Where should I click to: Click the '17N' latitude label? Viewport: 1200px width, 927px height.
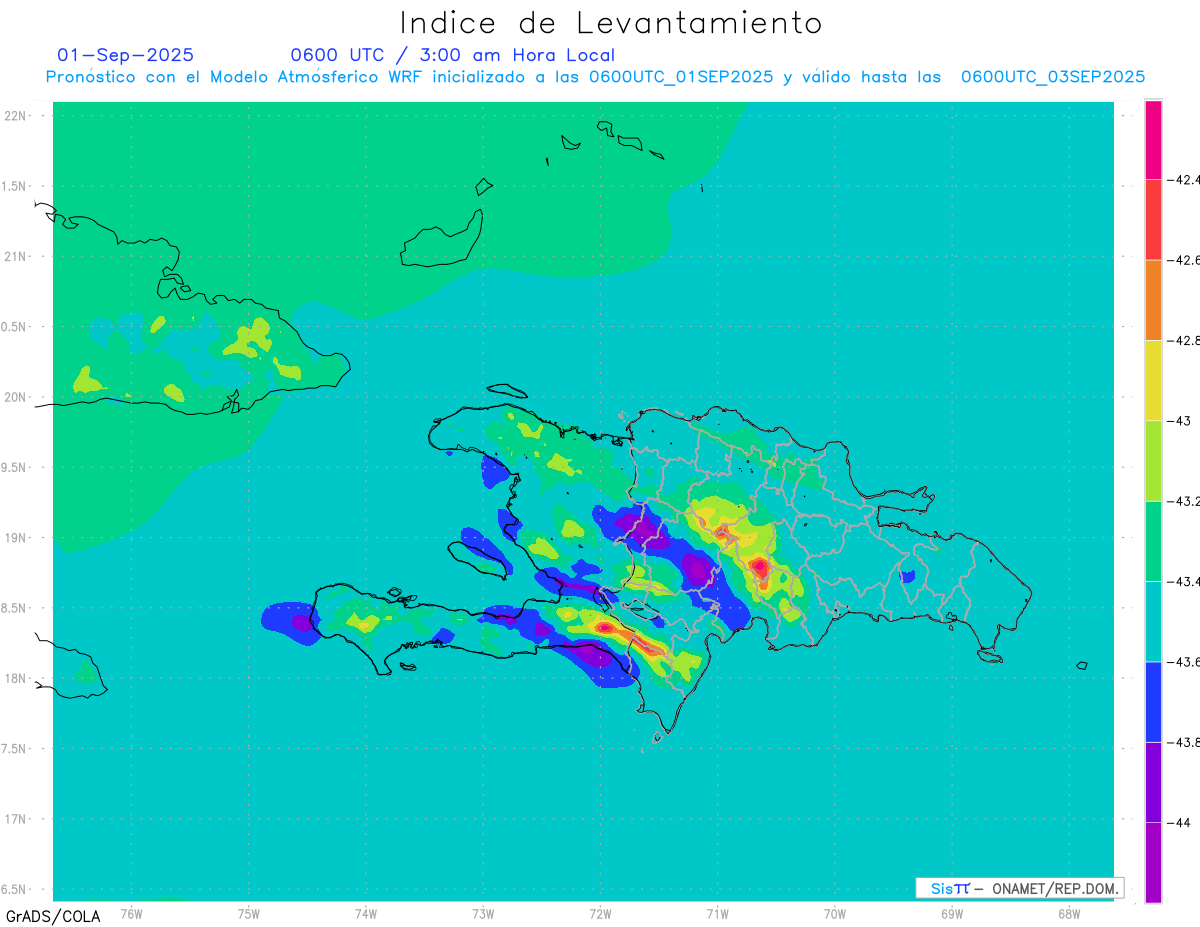tap(16, 819)
